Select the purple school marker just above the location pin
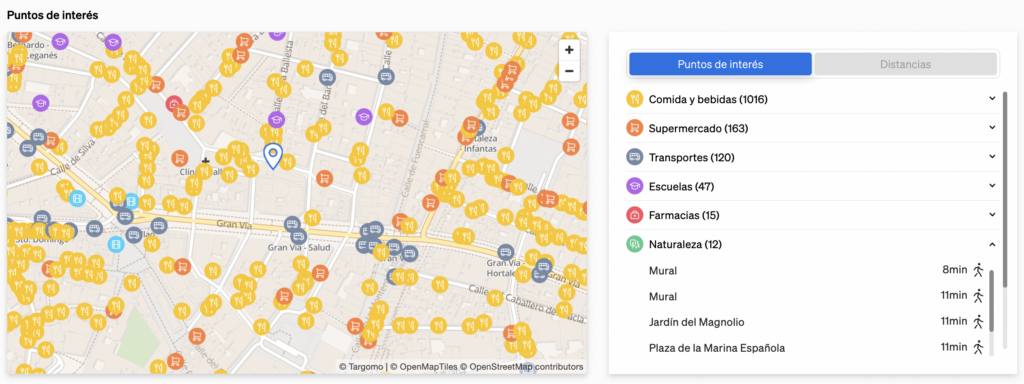This screenshot has height=384, width=1024. [276, 120]
